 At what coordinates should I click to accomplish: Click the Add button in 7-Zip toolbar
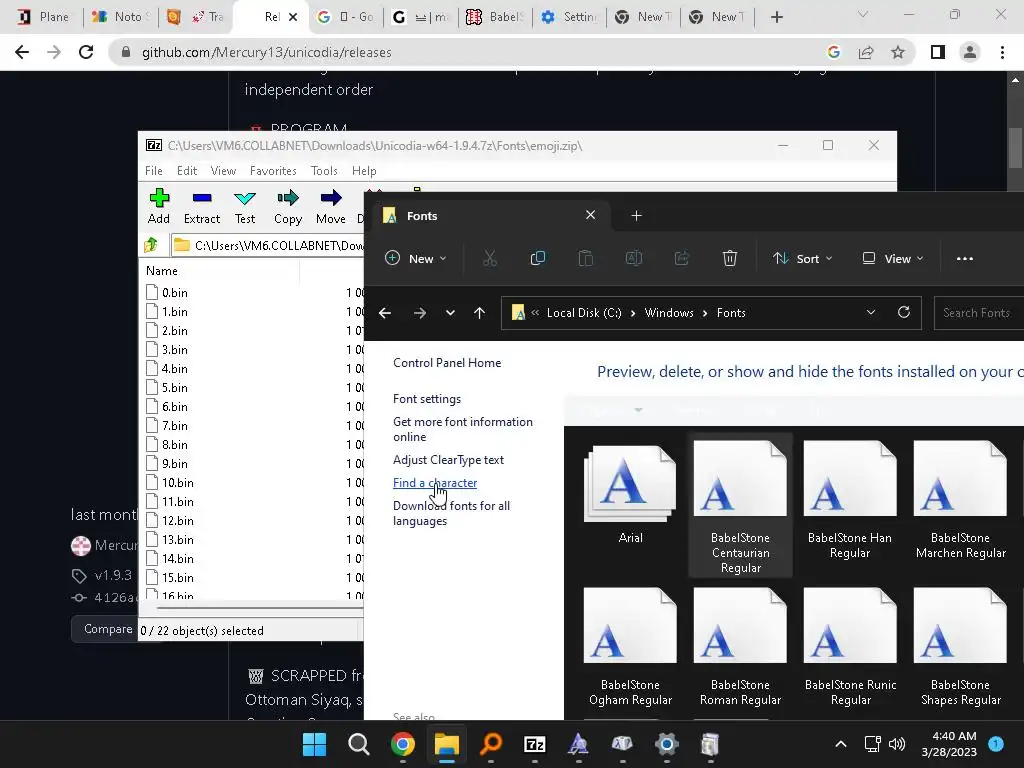(x=159, y=206)
